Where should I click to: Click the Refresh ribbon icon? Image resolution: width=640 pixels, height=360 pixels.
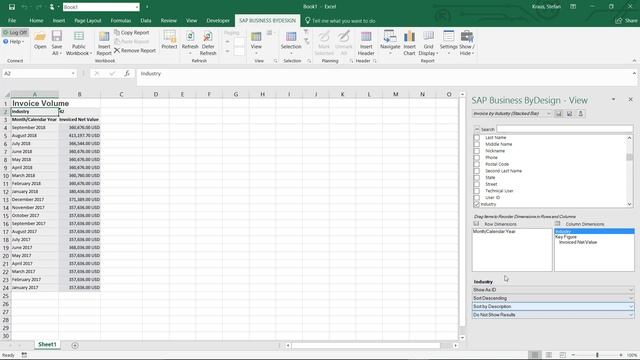(x=190, y=43)
